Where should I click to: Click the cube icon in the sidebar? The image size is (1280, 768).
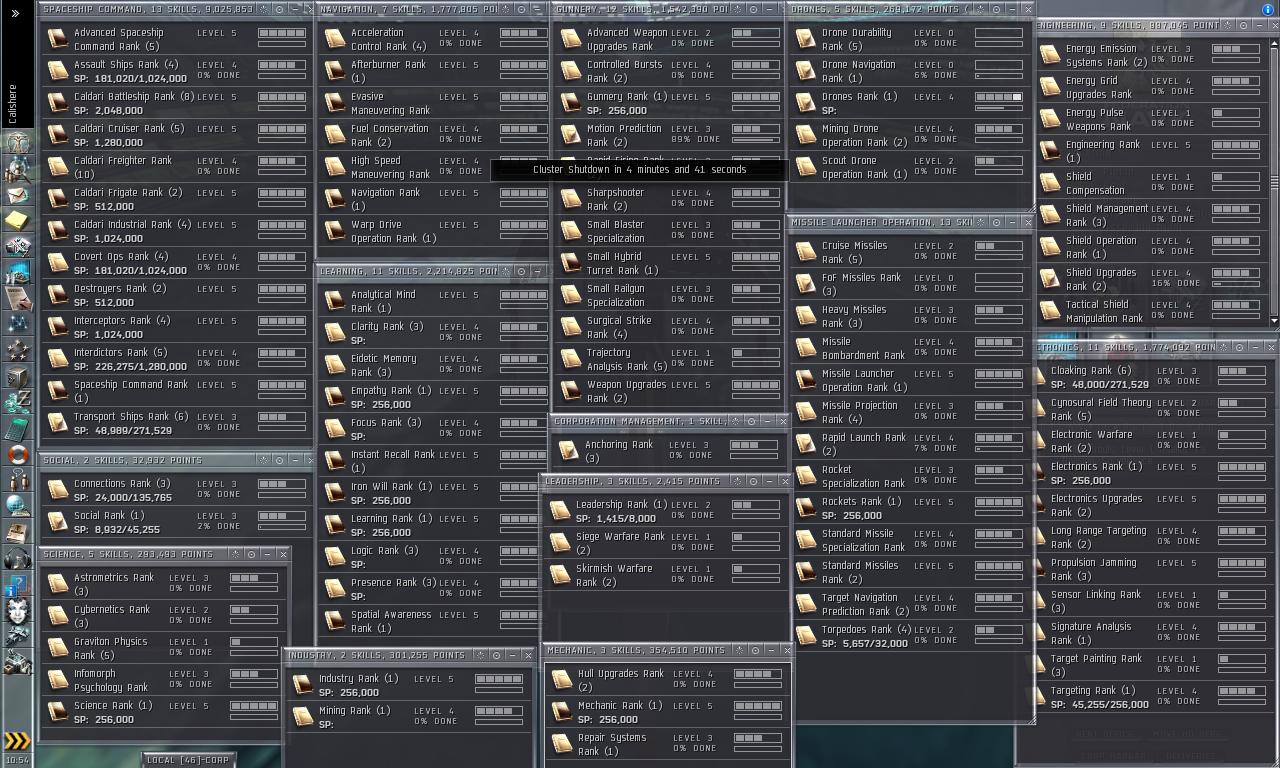click(17, 376)
